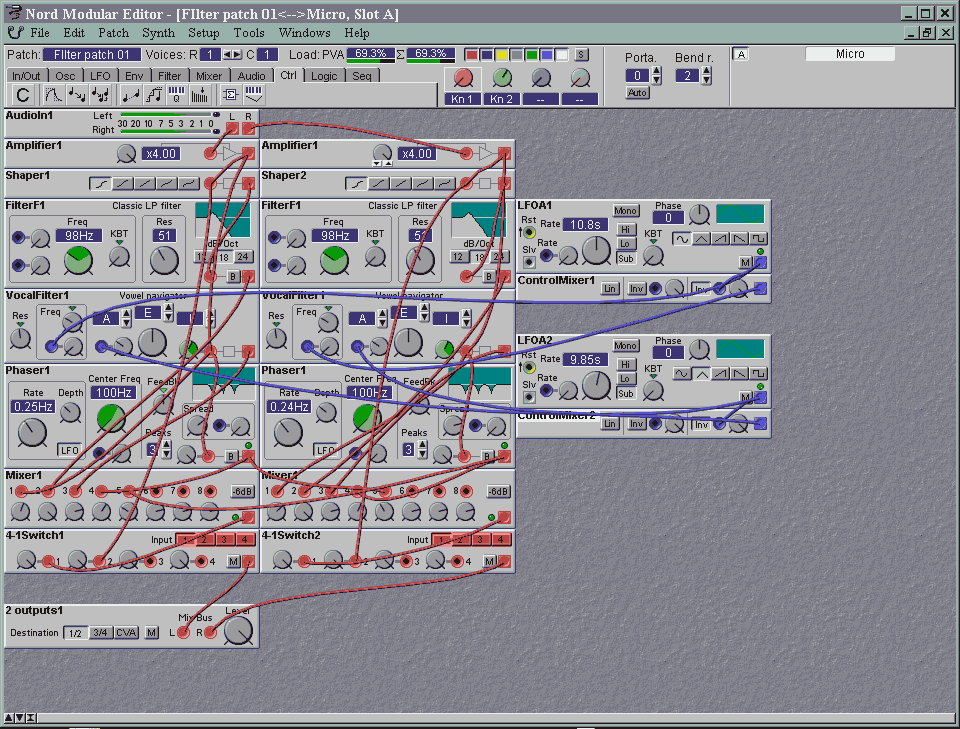This screenshot has width=960, height=729.
Task: Select the square waveform on LFOA2
Action: [x=759, y=374]
